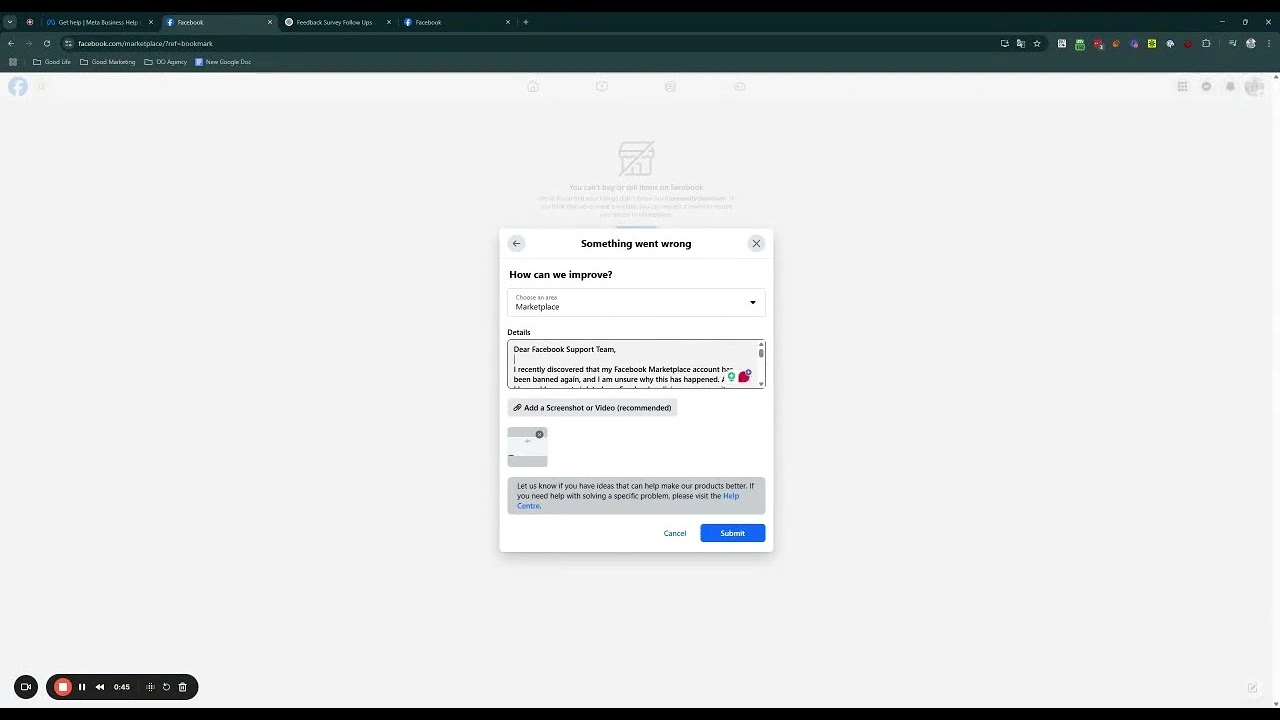
Task: Open the Help Centre link
Action: click(730, 496)
